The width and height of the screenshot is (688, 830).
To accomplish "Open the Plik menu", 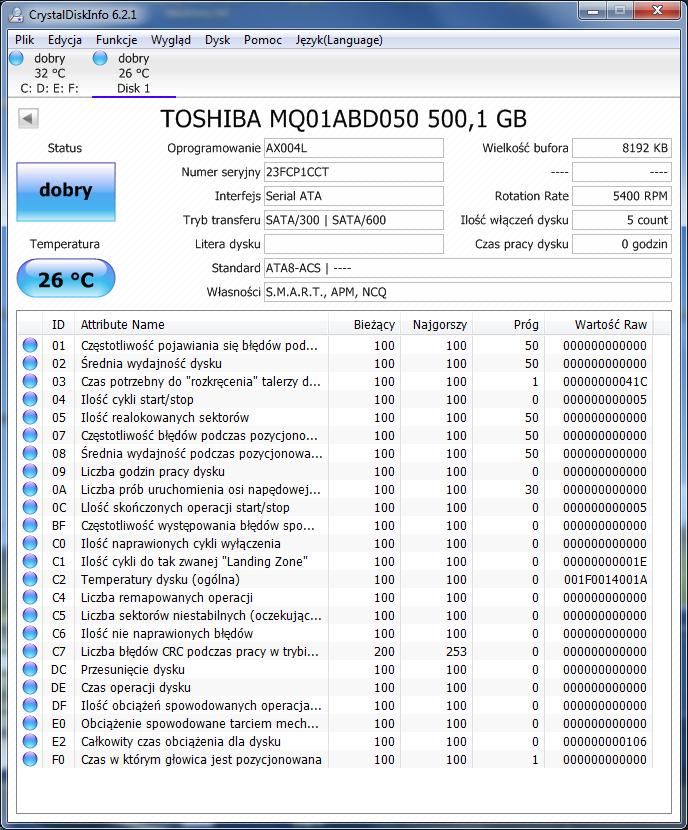I will (24, 40).
